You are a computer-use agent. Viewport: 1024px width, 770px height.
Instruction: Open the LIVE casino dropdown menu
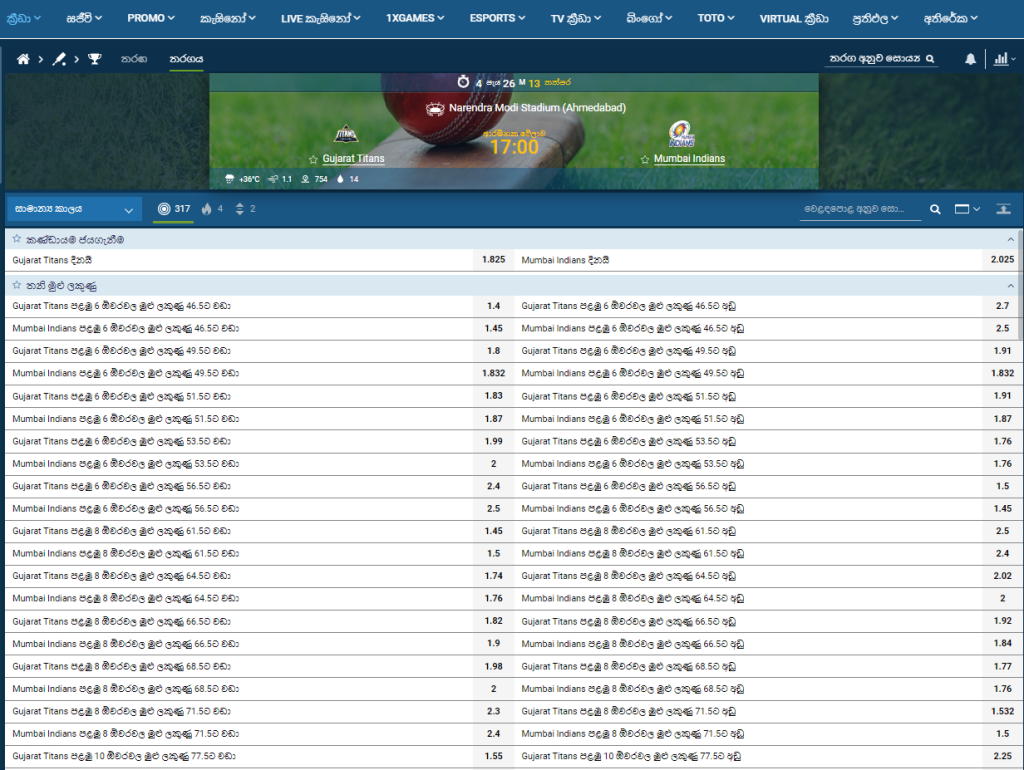click(321, 18)
